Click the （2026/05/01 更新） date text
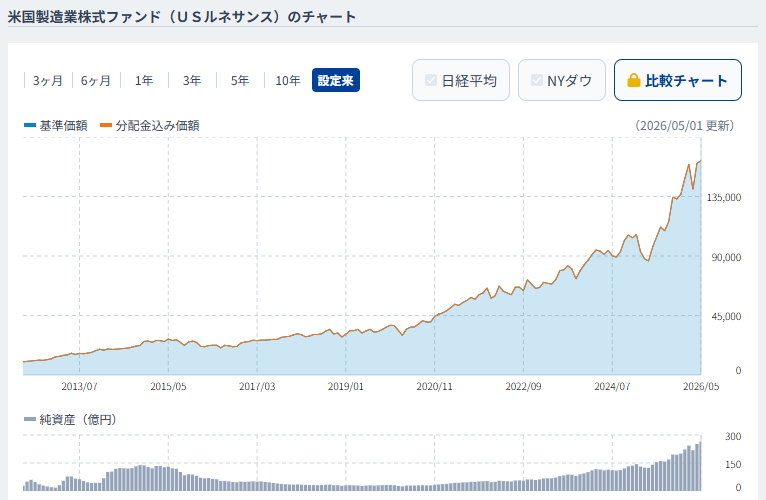The height and width of the screenshot is (500, 766). (684, 126)
